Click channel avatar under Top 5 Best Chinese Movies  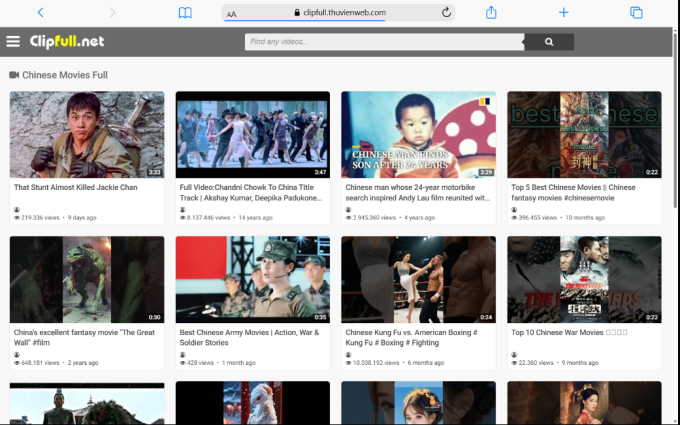pyautogui.click(x=514, y=210)
